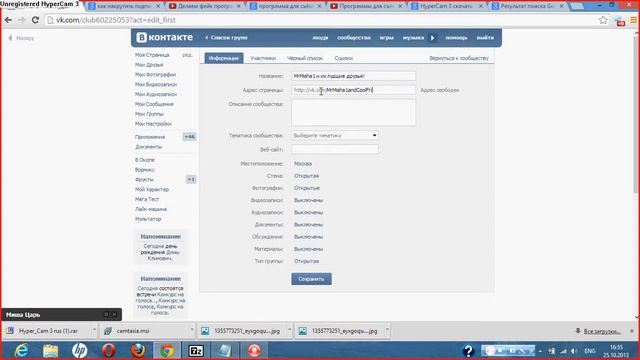
Task: Click the question mark help icon in tray
Action: pos(468,351)
